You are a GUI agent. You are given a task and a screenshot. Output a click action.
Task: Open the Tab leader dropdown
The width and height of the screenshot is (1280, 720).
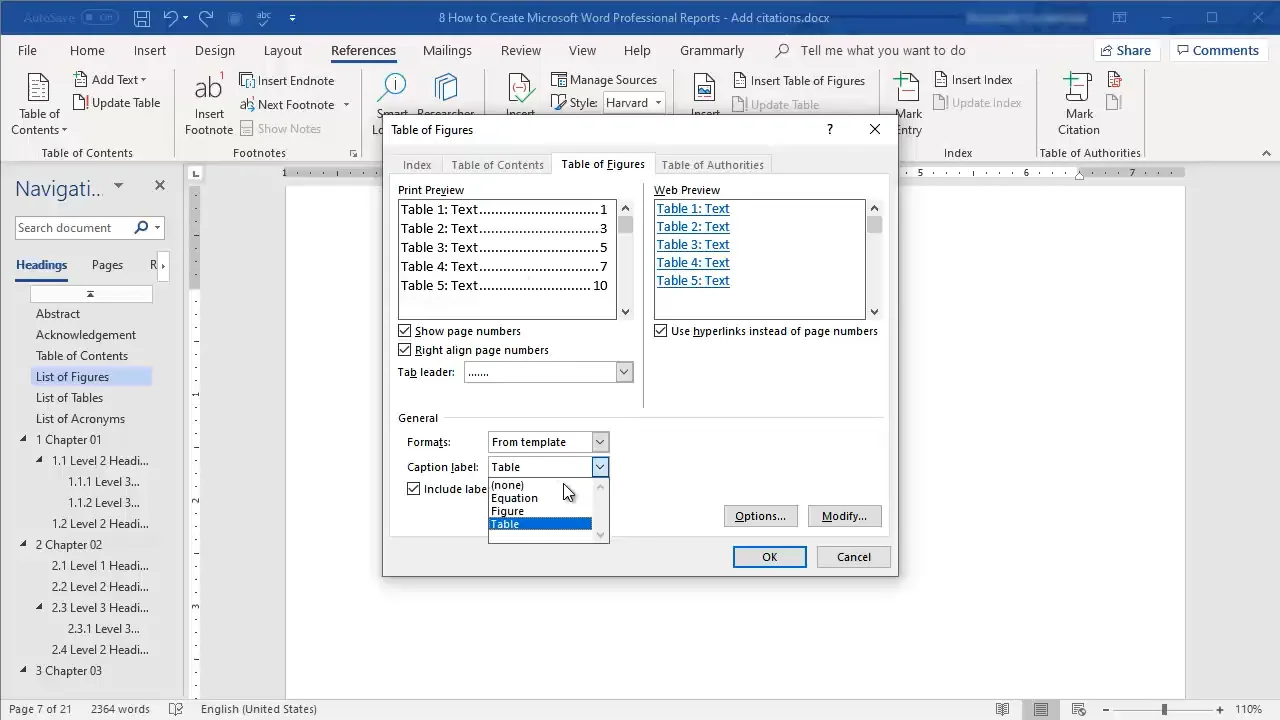click(624, 372)
